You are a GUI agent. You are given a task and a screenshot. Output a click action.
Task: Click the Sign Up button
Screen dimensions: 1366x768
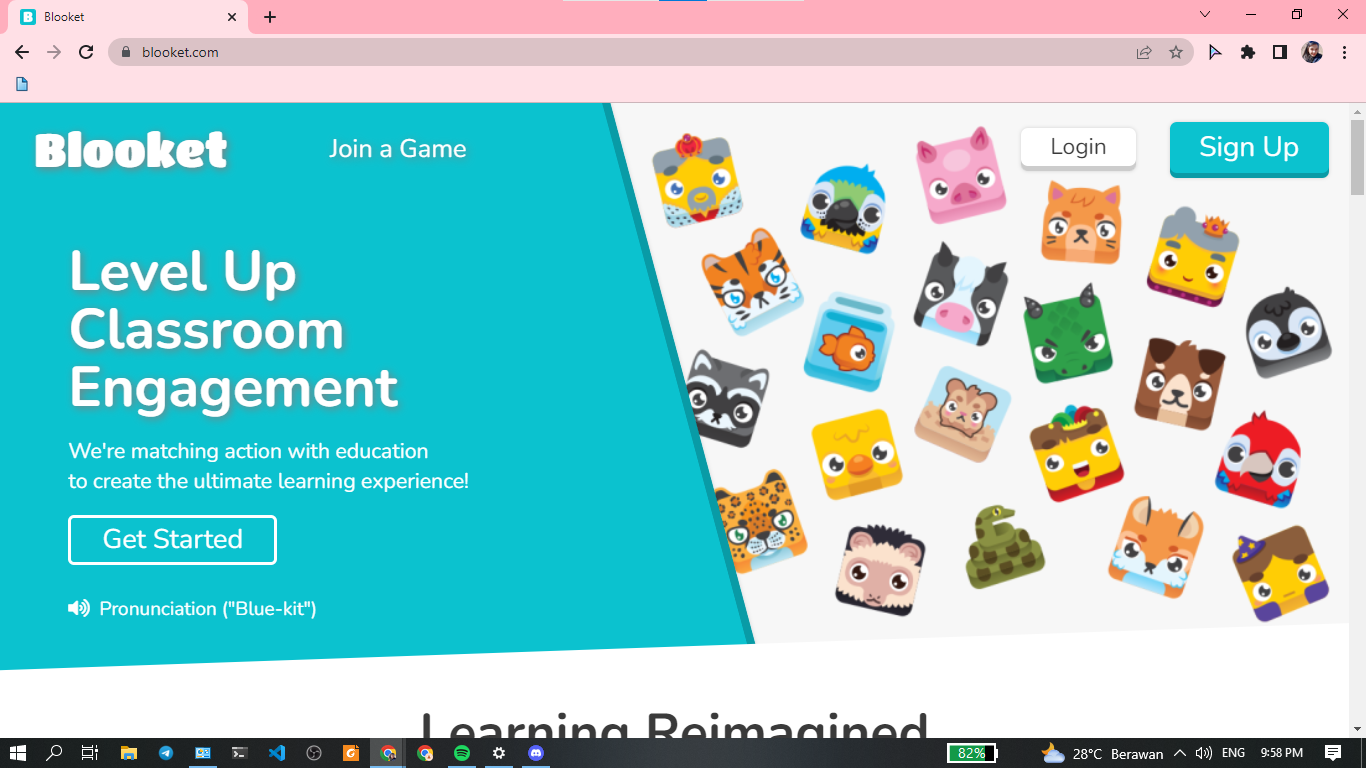(x=1249, y=148)
